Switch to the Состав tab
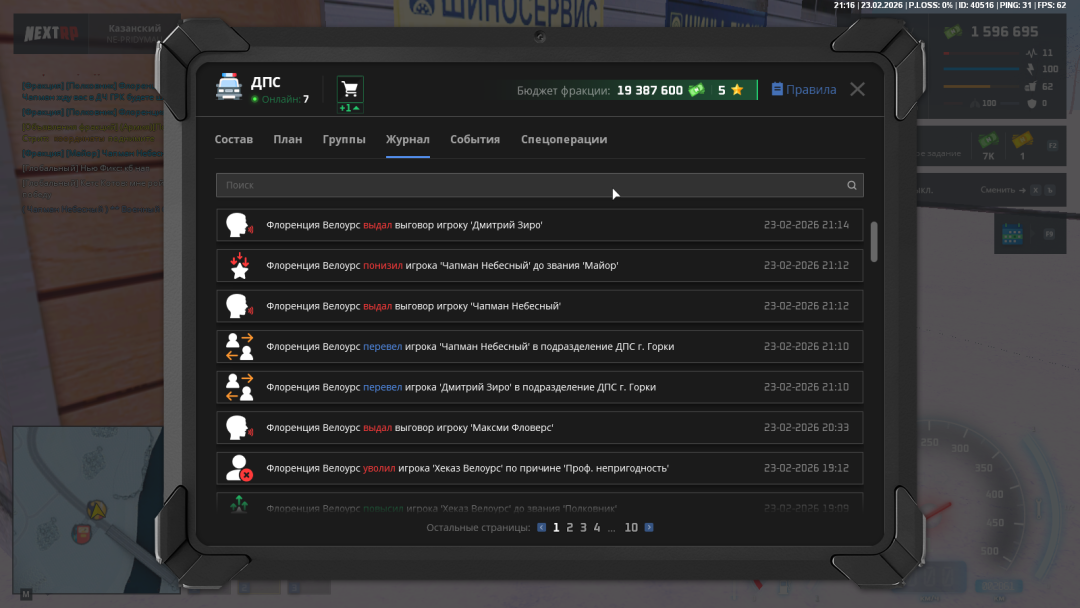 pos(234,140)
